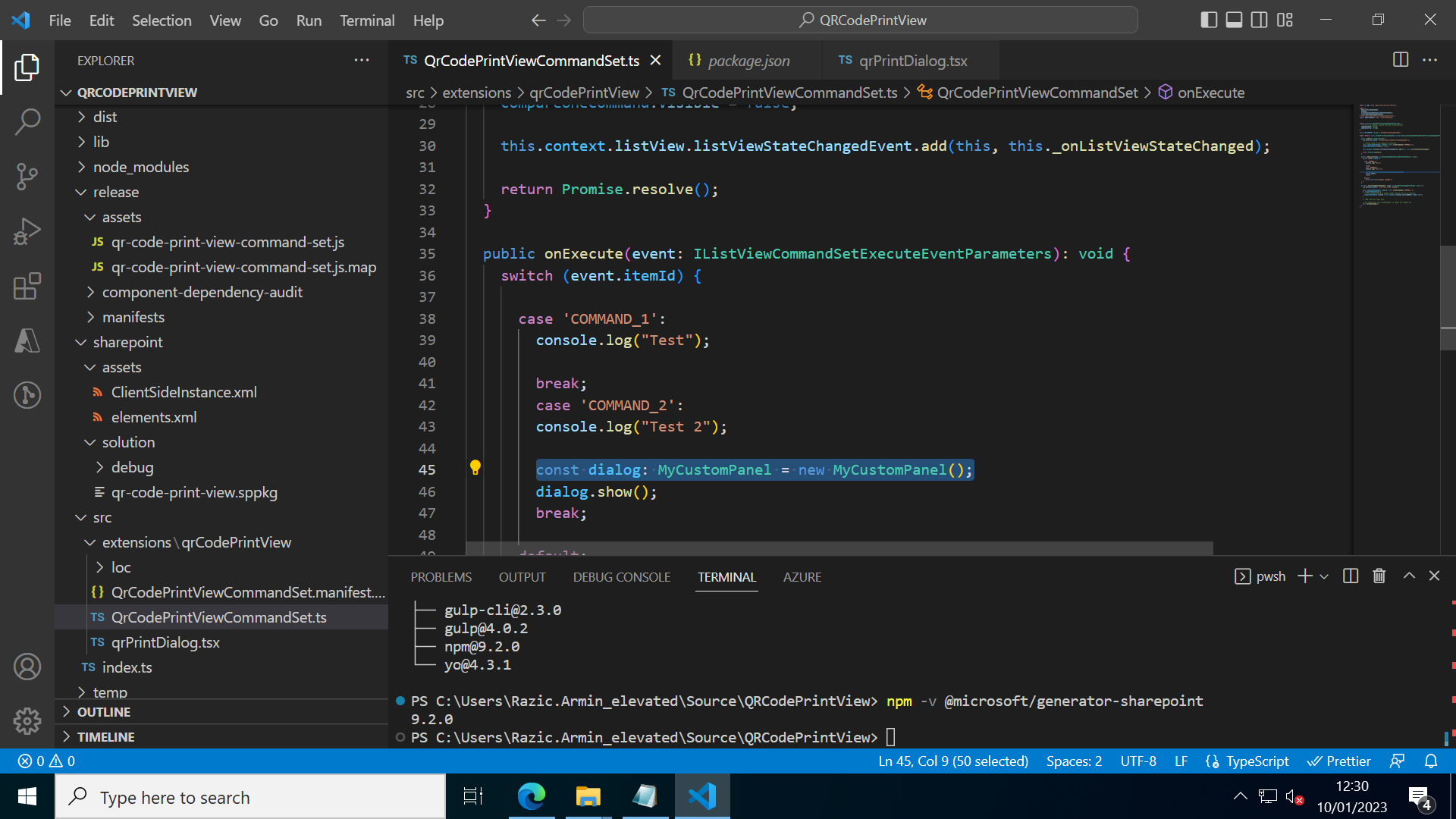Open the Search view in the activity bar
1456x819 pixels.
point(27,121)
